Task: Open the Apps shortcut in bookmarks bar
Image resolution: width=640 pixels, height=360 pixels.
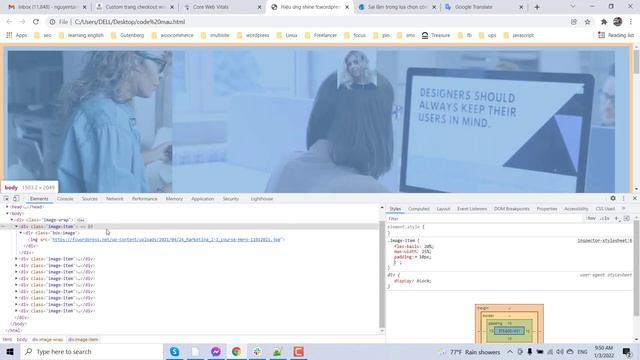Action: [x=16, y=36]
